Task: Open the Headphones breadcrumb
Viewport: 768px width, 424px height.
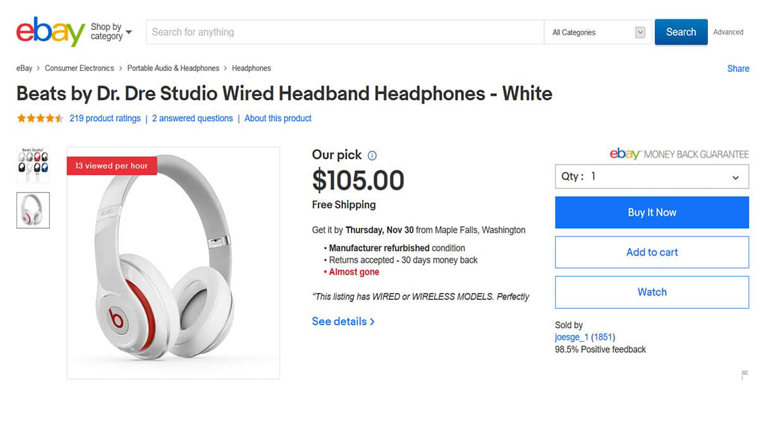Action: click(251, 69)
